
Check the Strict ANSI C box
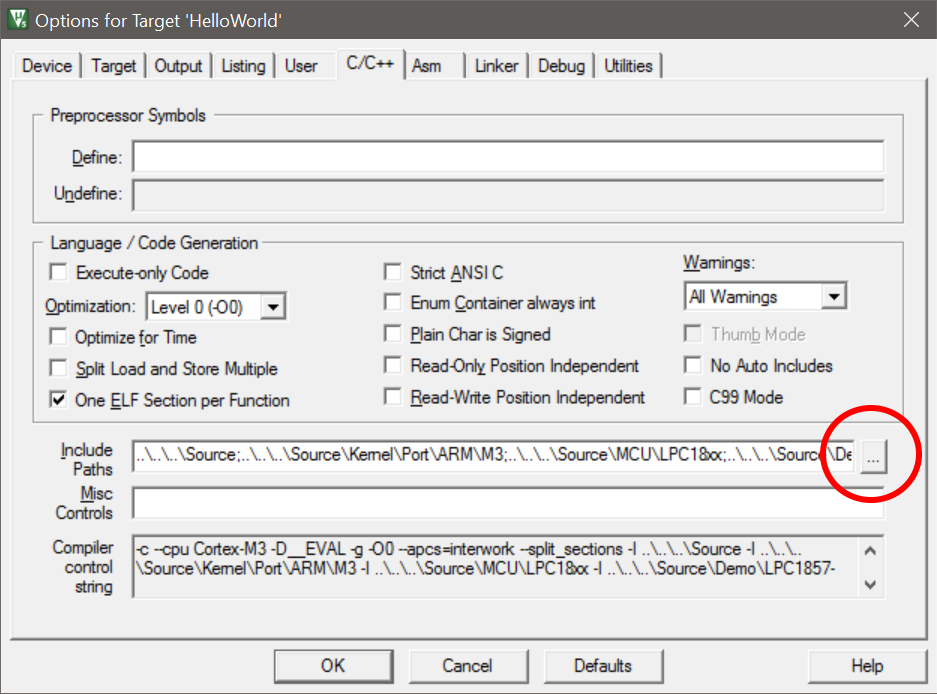pos(393,273)
